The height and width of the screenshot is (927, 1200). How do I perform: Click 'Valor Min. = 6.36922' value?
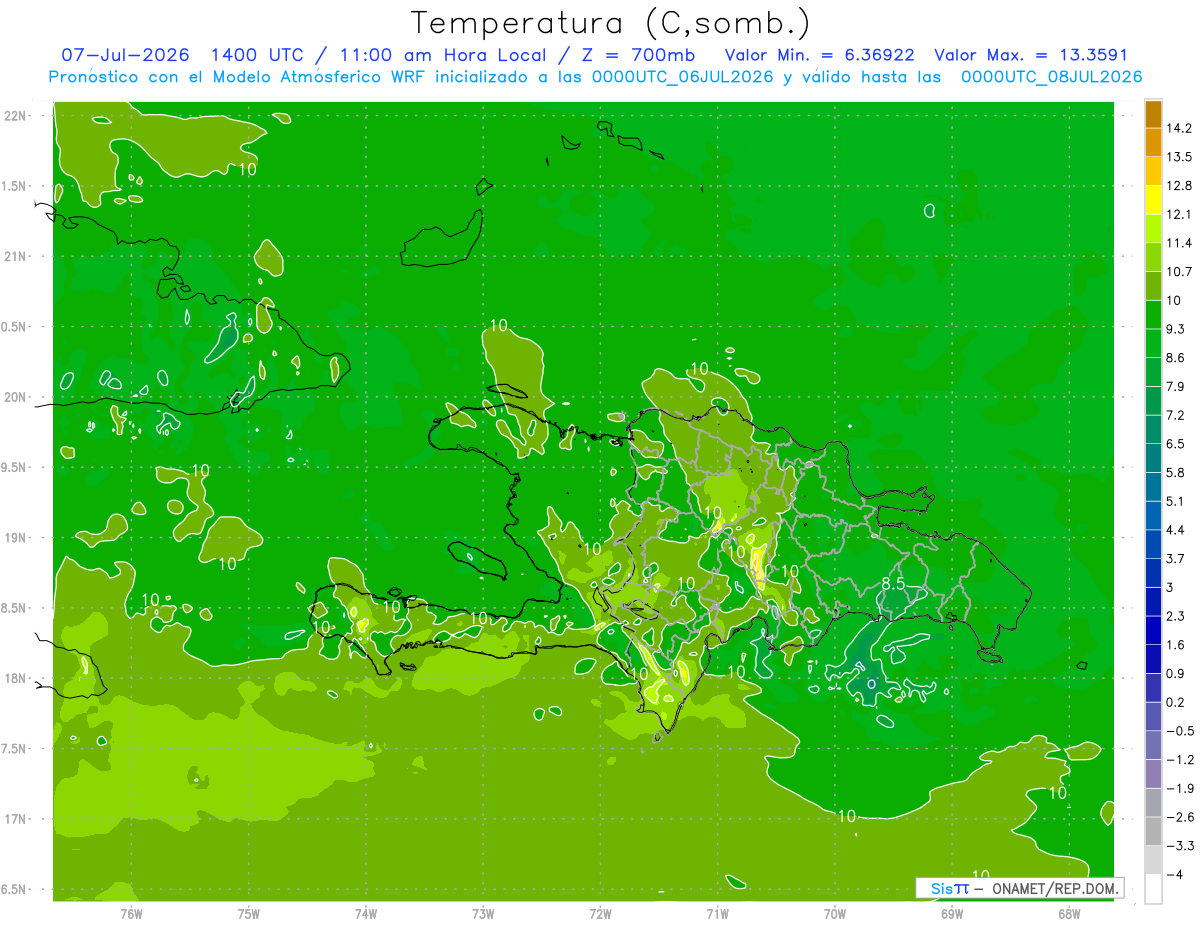tap(819, 55)
